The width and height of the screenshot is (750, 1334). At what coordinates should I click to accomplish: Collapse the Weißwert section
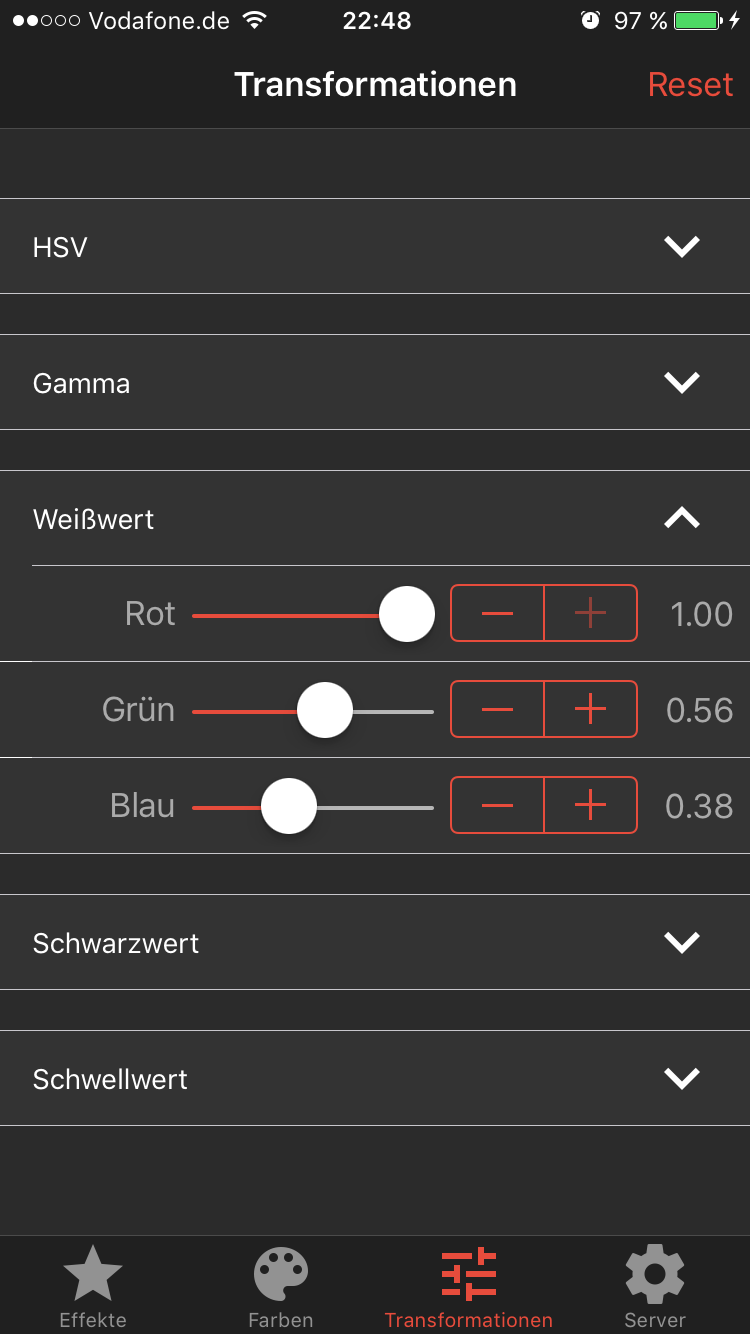click(x=682, y=518)
